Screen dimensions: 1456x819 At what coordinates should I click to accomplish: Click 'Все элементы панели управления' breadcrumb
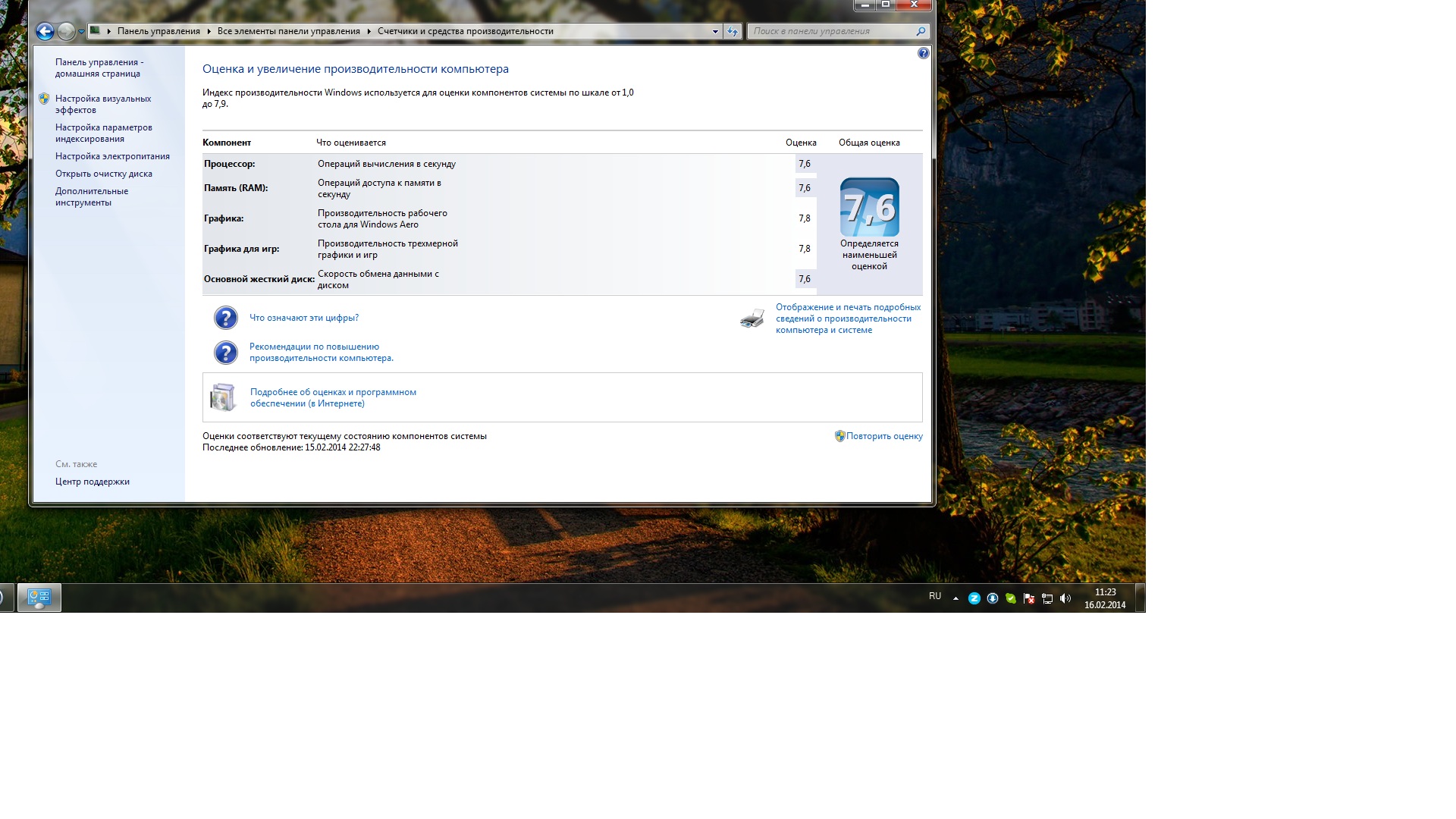289,31
